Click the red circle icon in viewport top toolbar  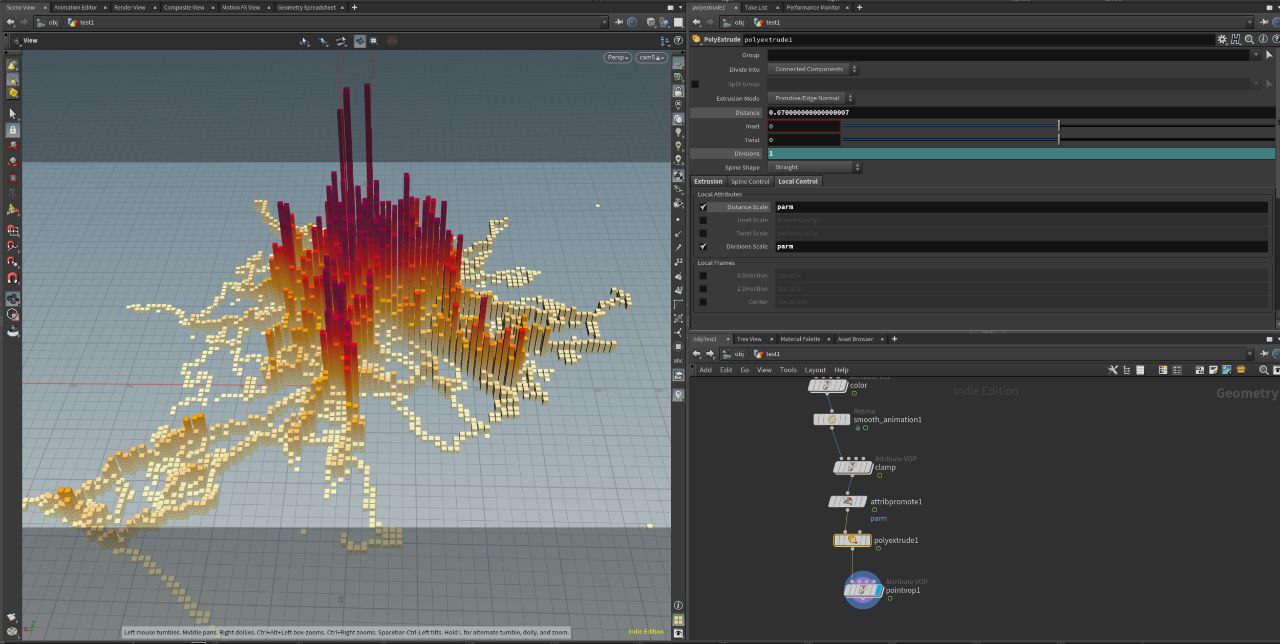[x=391, y=41]
